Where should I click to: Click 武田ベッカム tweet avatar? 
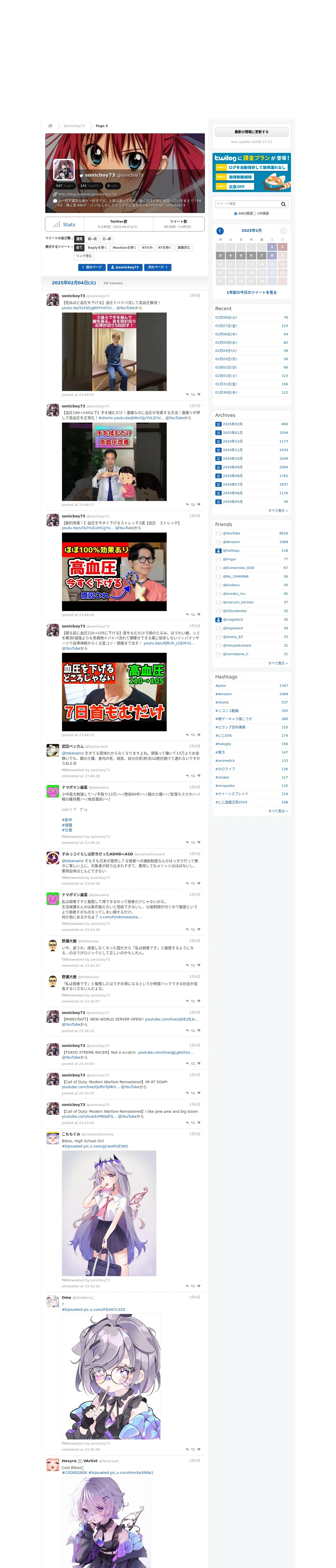point(53,750)
